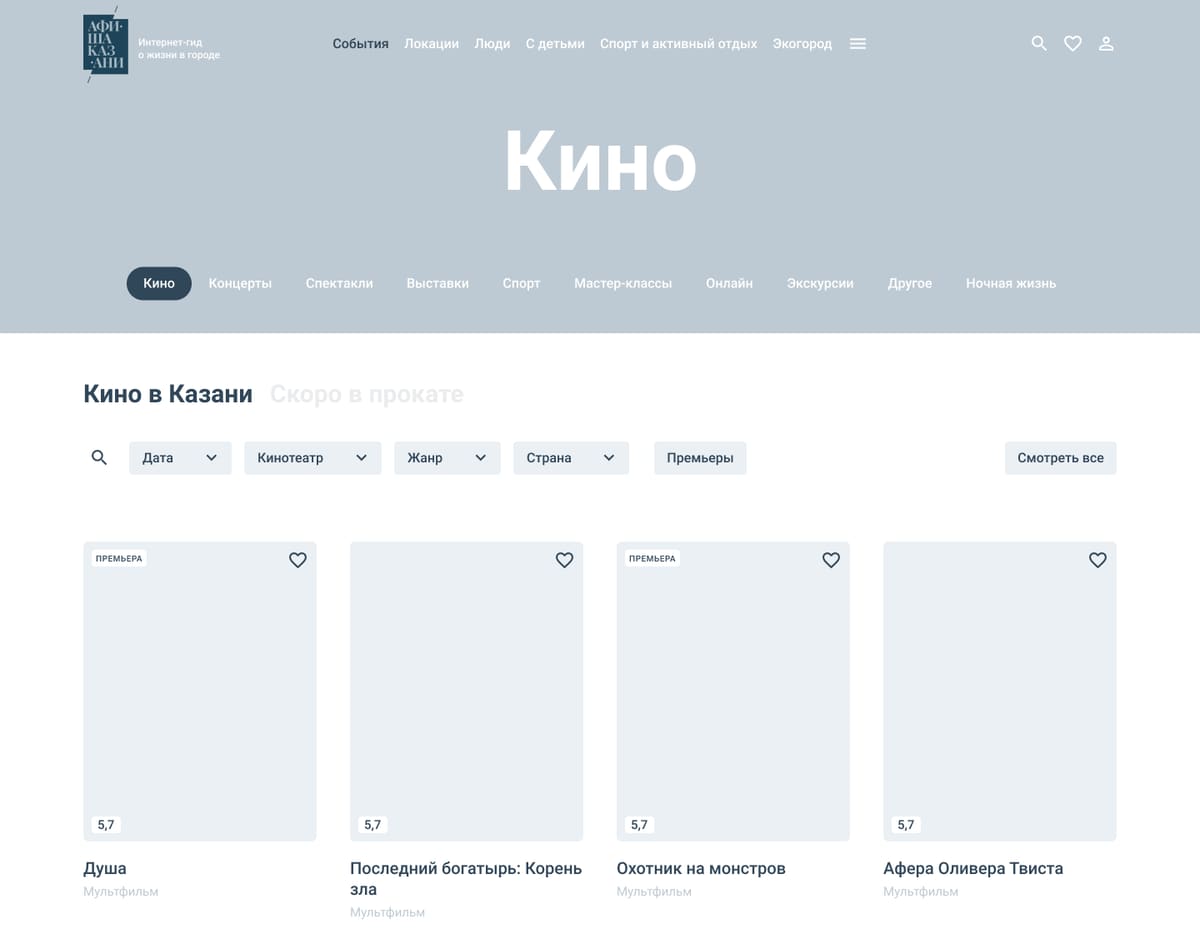Image resolution: width=1200 pixels, height=933 pixels.
Task: Go to Люди in top navigation
Action: coord(492,44)
